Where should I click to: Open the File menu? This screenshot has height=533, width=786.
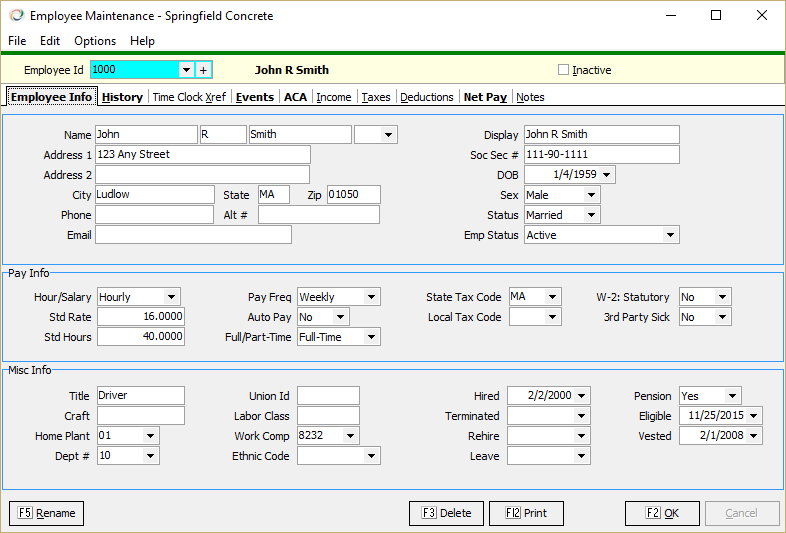coord(17,41)
